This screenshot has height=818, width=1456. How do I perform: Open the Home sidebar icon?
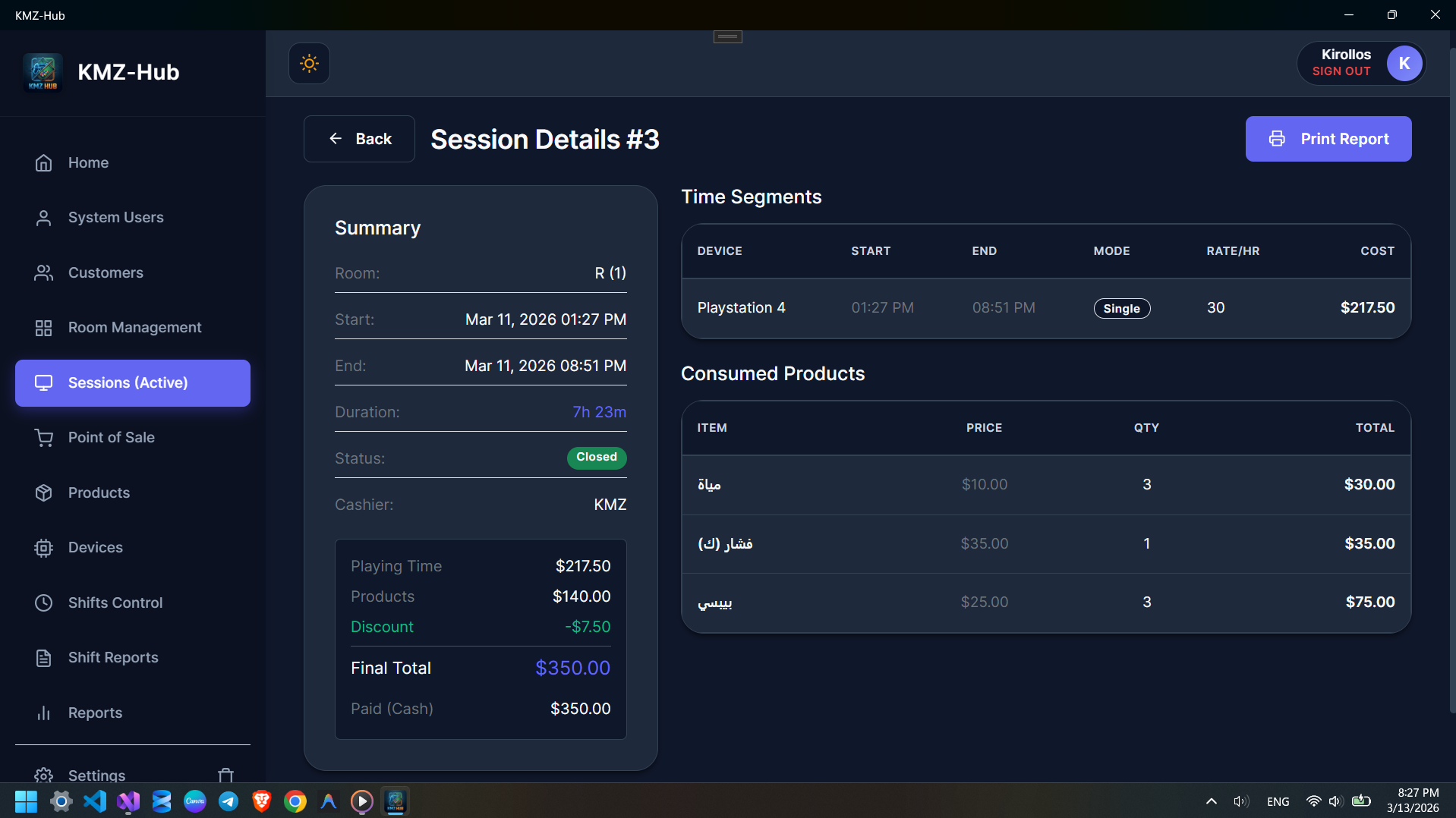point(43,162)
